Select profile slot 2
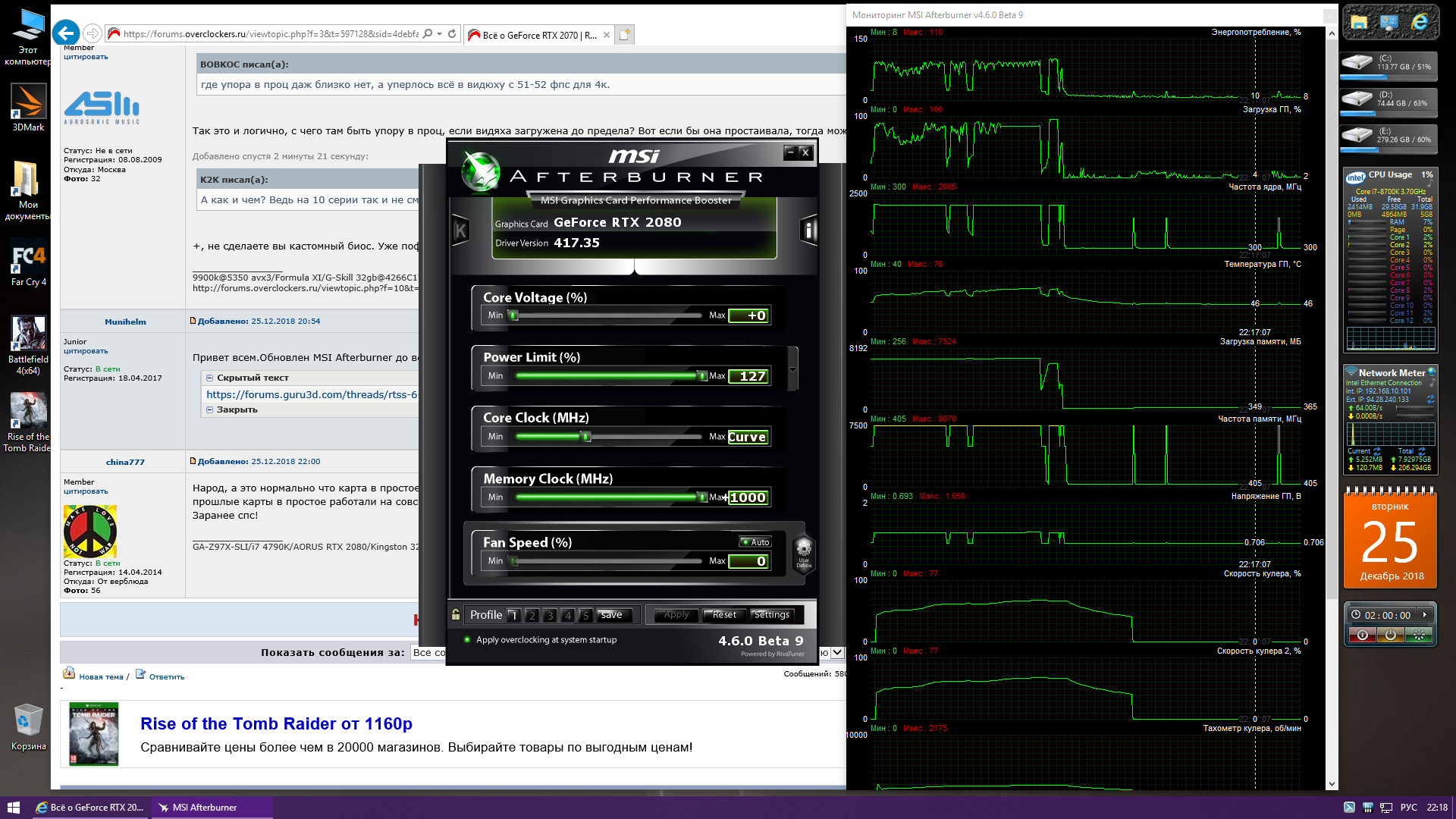This screenshot has height=819, width=1456. [532, 615]
